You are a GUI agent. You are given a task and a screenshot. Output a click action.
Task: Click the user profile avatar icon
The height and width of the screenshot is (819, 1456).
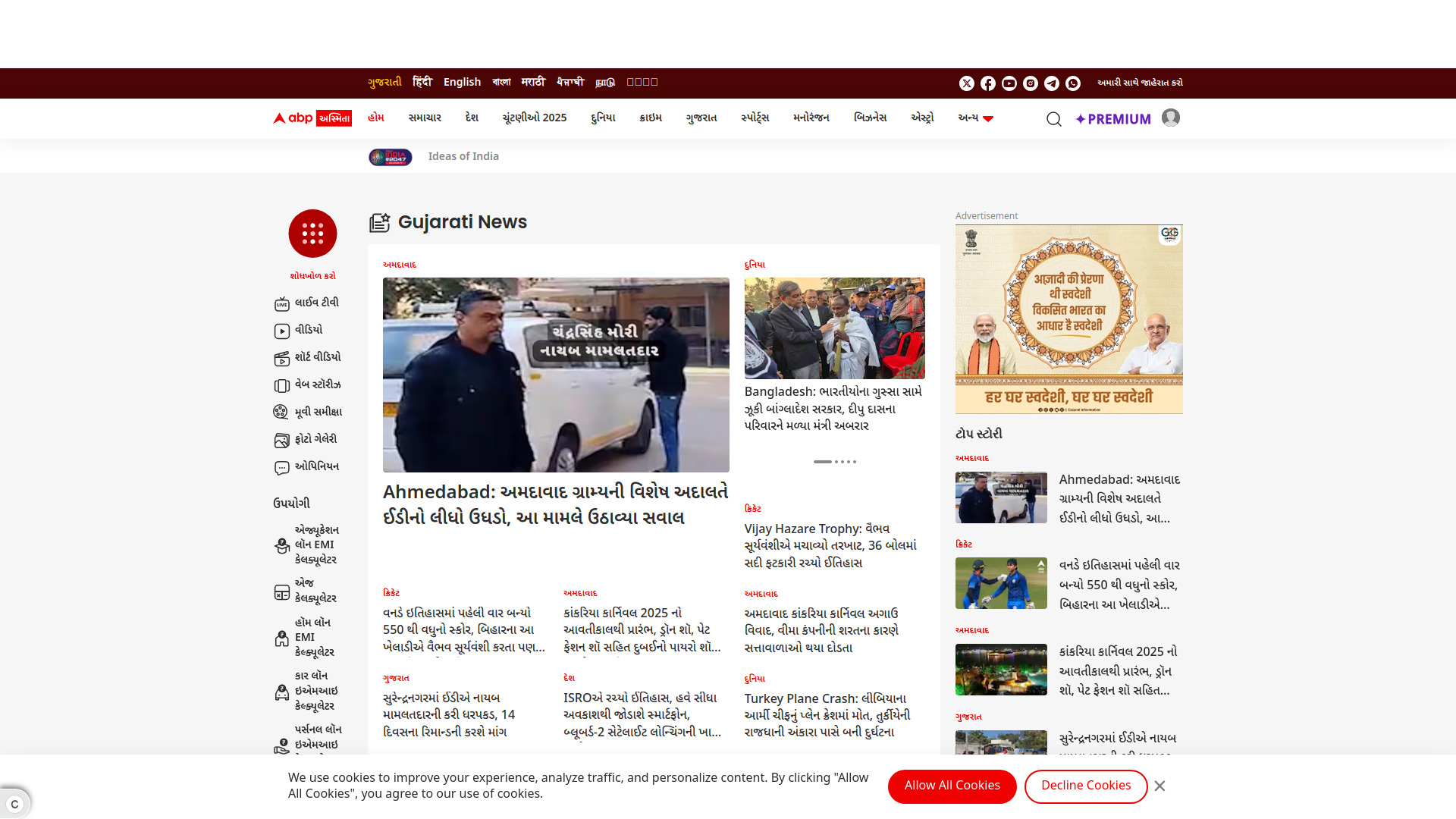(x=1170, y=118)
